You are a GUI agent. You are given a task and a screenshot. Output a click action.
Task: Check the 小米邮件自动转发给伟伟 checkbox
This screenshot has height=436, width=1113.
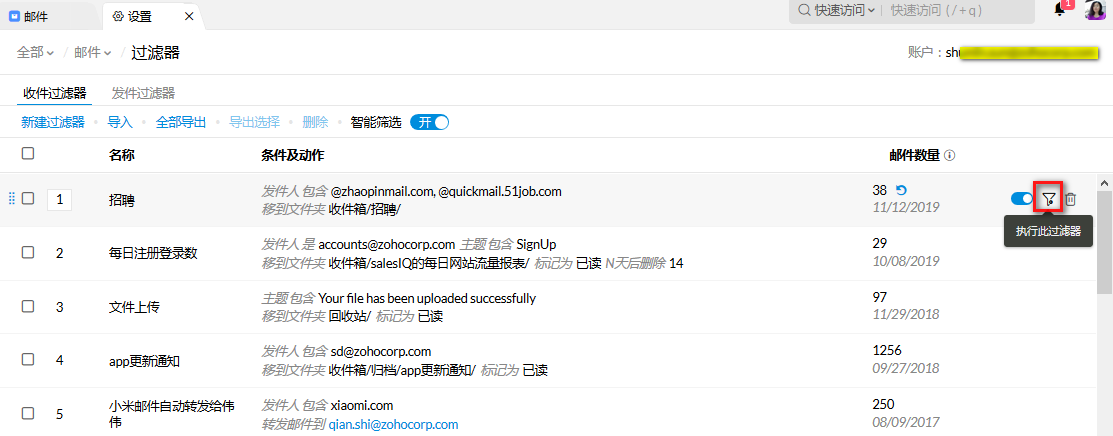[28, 413]
